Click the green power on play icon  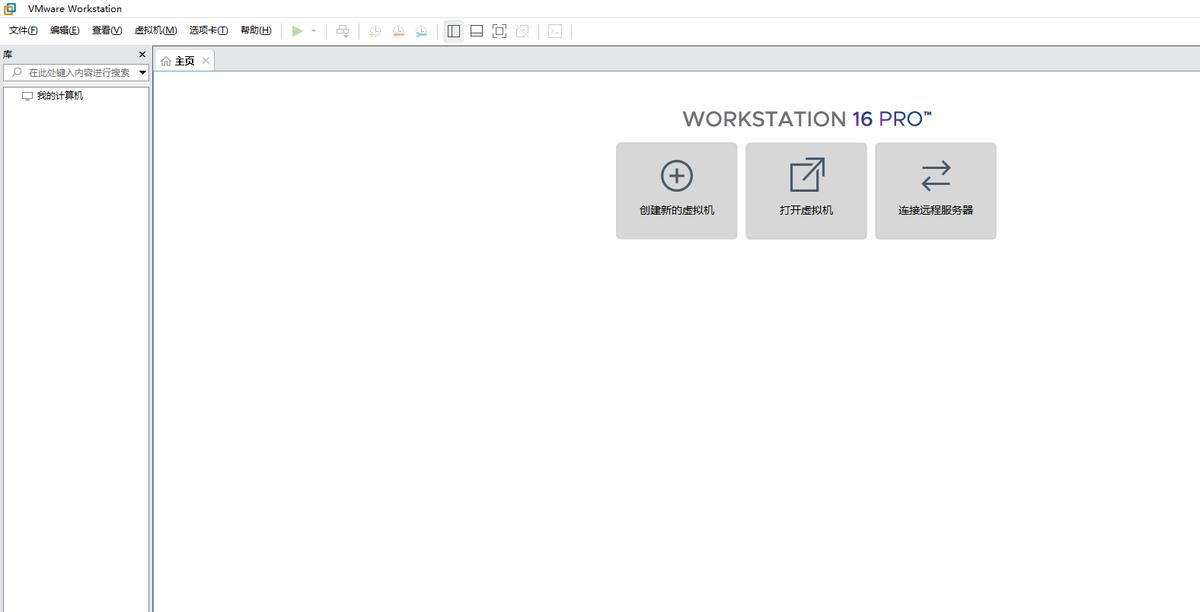click(x=297, y=31)
